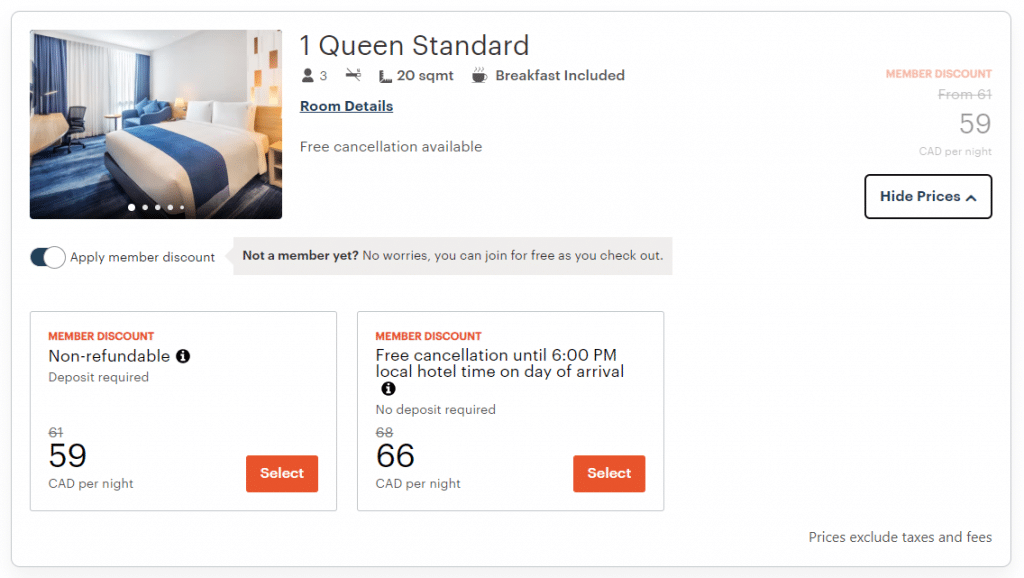Select the Non-refundable 59 CAD rate
Viewport: 1024px width, 578px height.
coord(281,474)
